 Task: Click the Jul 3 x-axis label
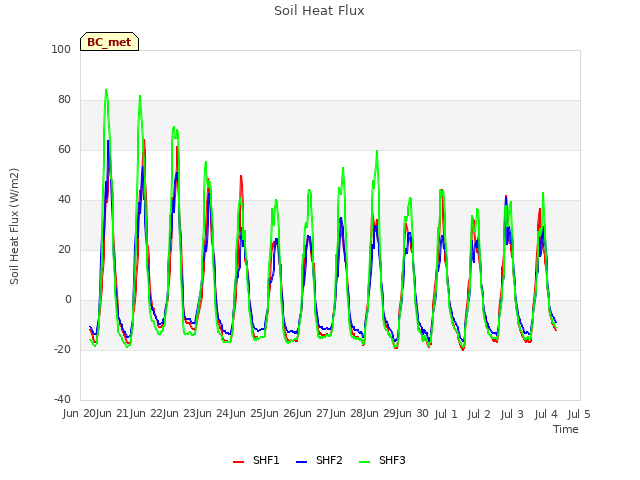click(512, 415)
